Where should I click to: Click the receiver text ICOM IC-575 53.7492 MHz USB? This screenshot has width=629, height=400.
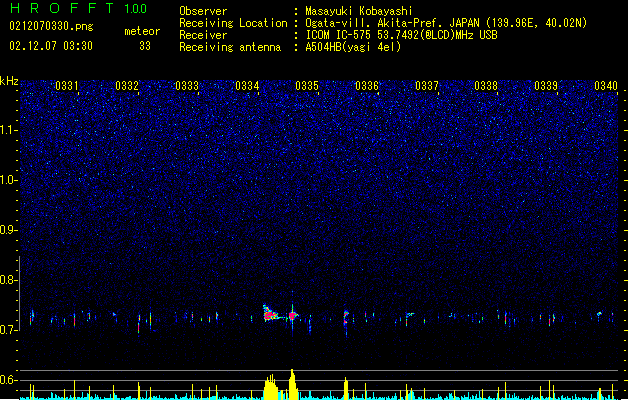coord(401,35)
